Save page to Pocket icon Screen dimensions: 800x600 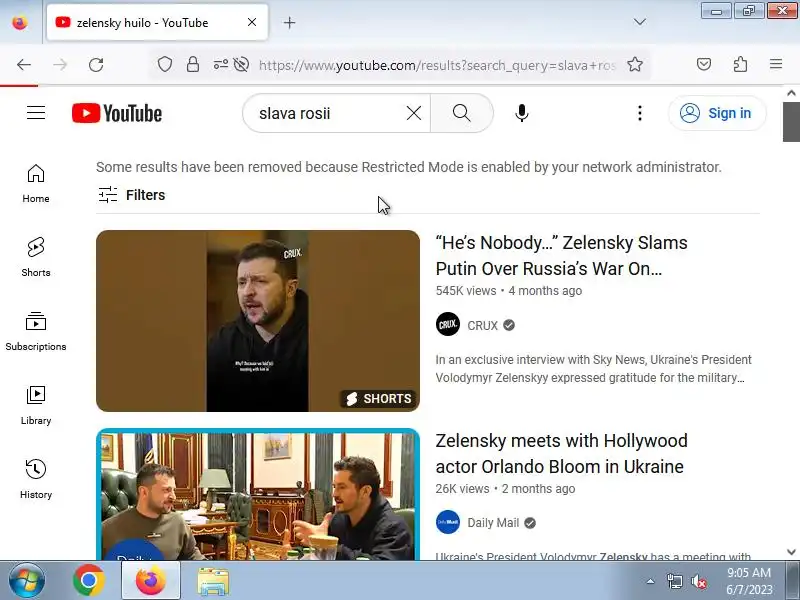(x=704, y=64)
